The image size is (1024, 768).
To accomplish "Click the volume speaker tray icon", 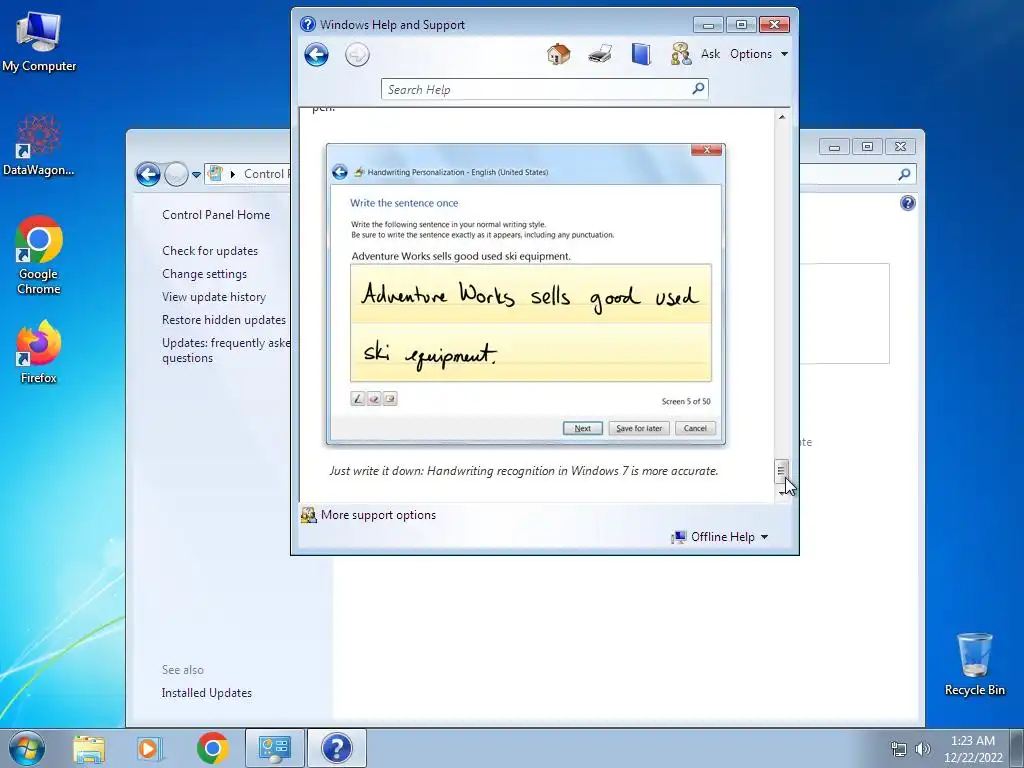I will (x=922, y=749).
